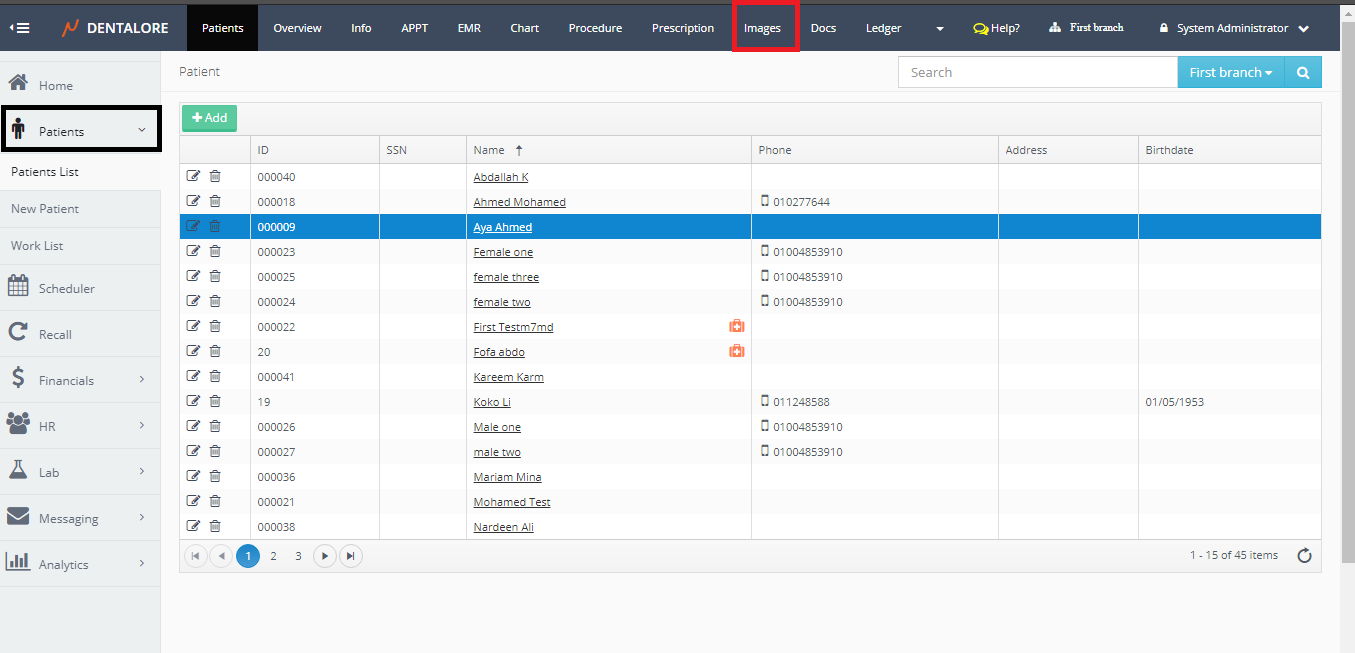Click inside the Search input field
Viewport: 1355px width, 653px height.
[x=1037, y=73]
